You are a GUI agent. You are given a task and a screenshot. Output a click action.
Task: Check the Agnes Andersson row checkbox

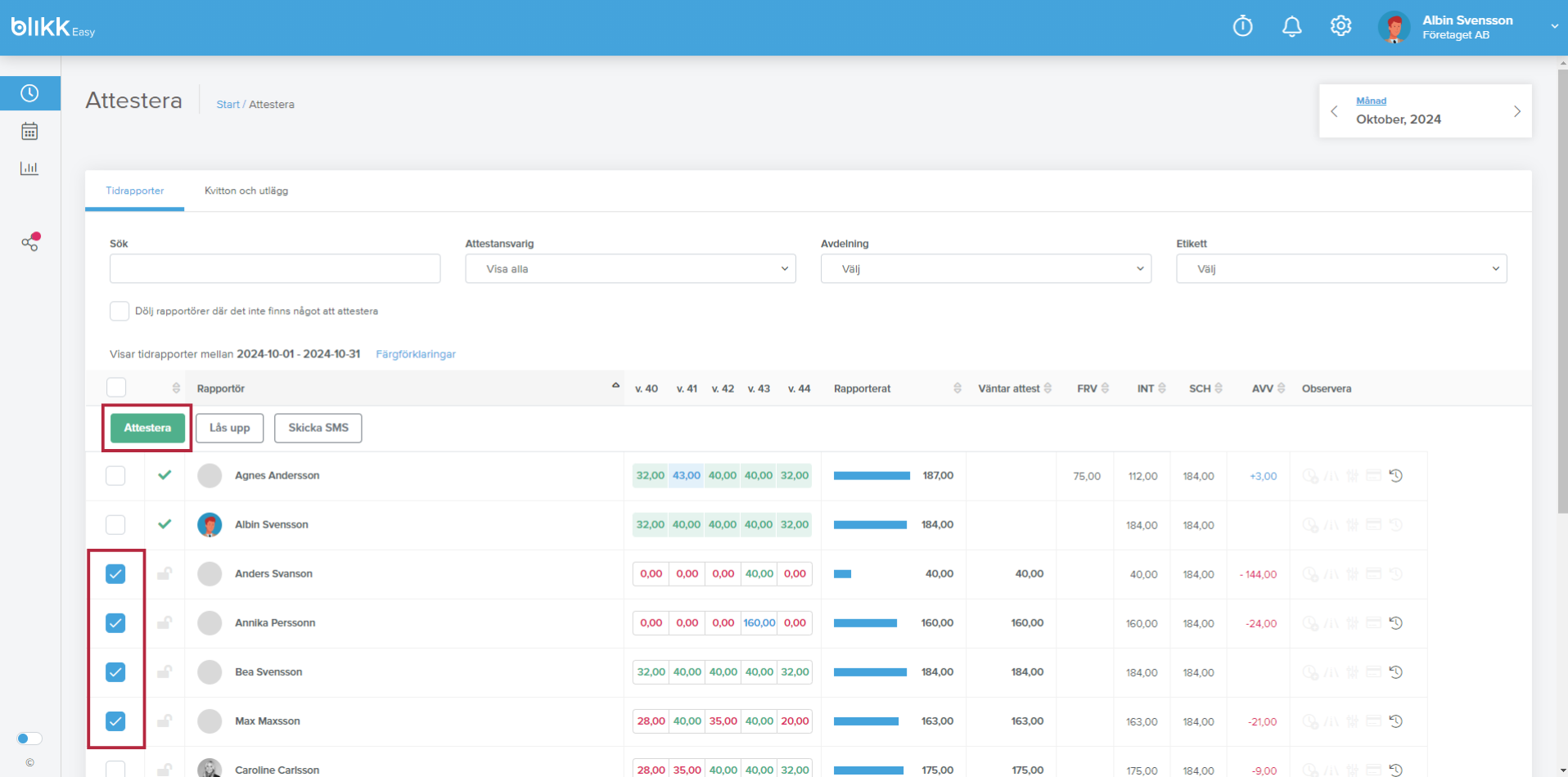point(115,476)
